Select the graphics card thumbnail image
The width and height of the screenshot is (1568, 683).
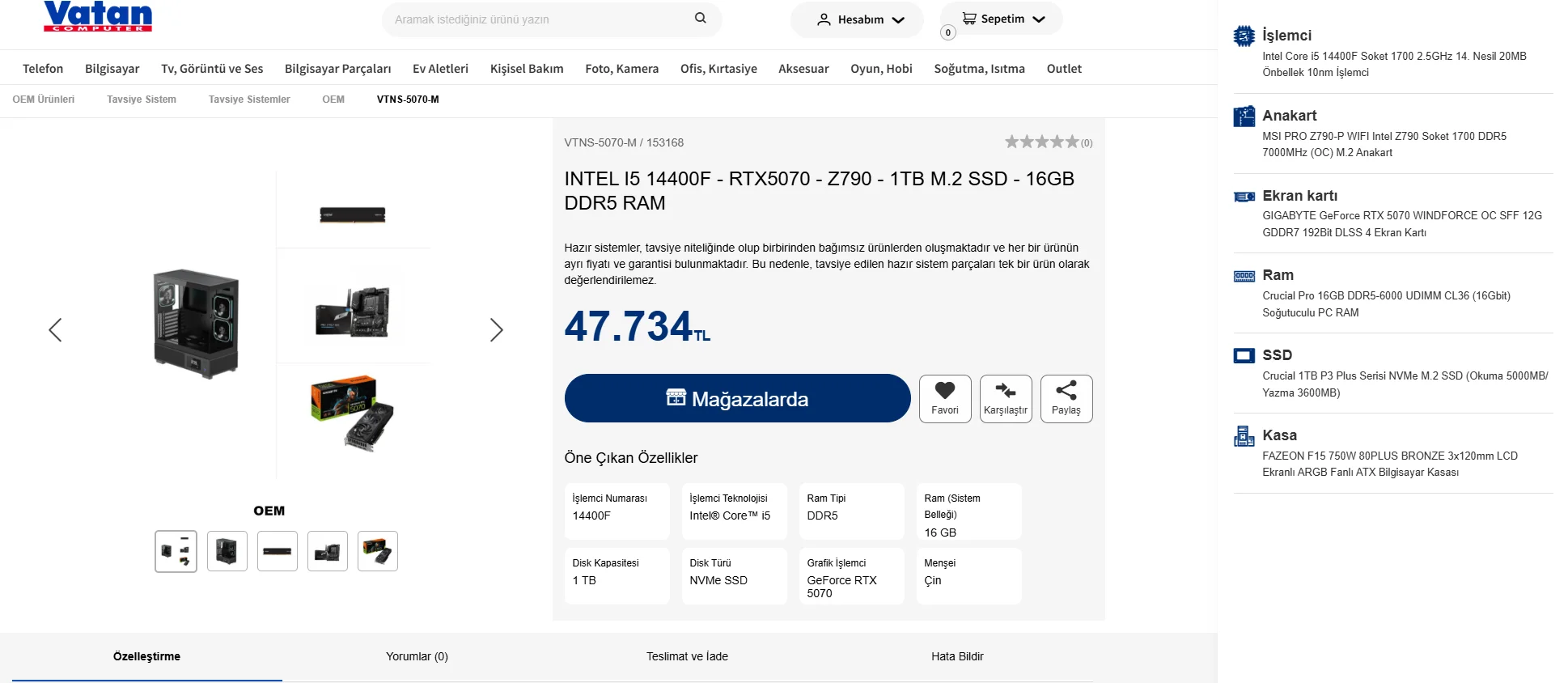point(377,551)
